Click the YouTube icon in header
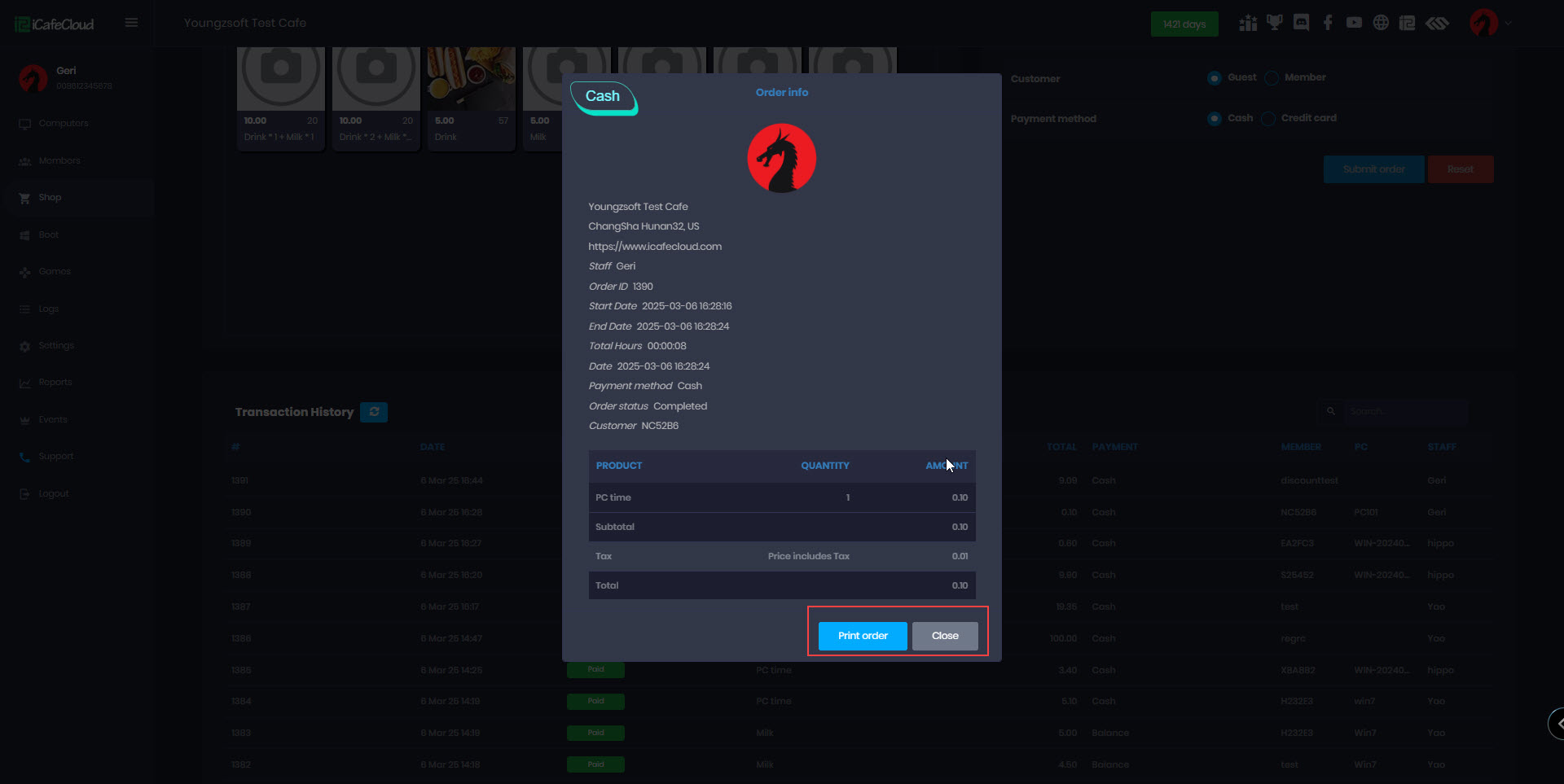The height and width of the screenshot is (784, 1564). click(1354, 23)
